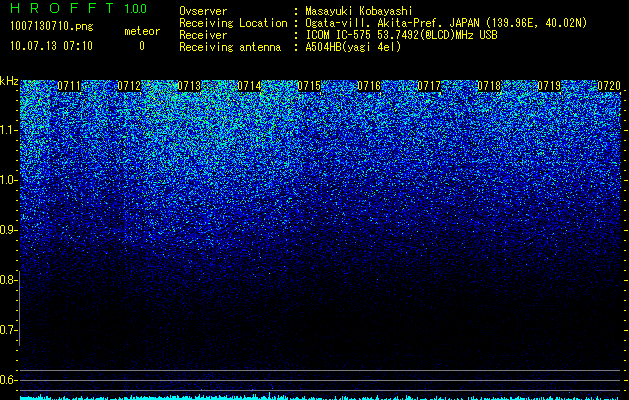Screen dimensions: 629x400
Task: Click the observer name Masayuki Kobayashi
Action: click(359, 11)
